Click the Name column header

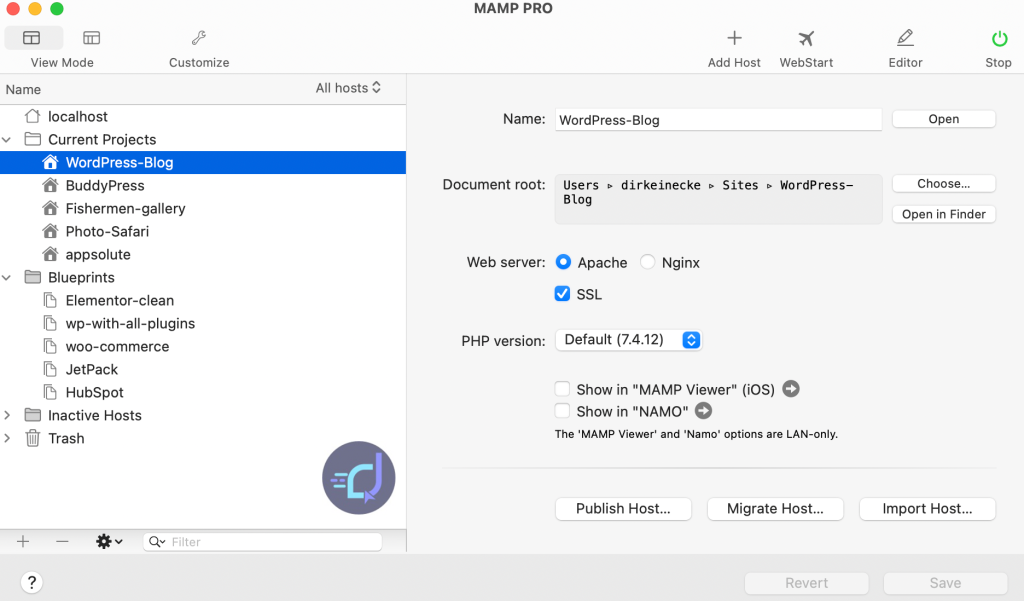[24, 89]
